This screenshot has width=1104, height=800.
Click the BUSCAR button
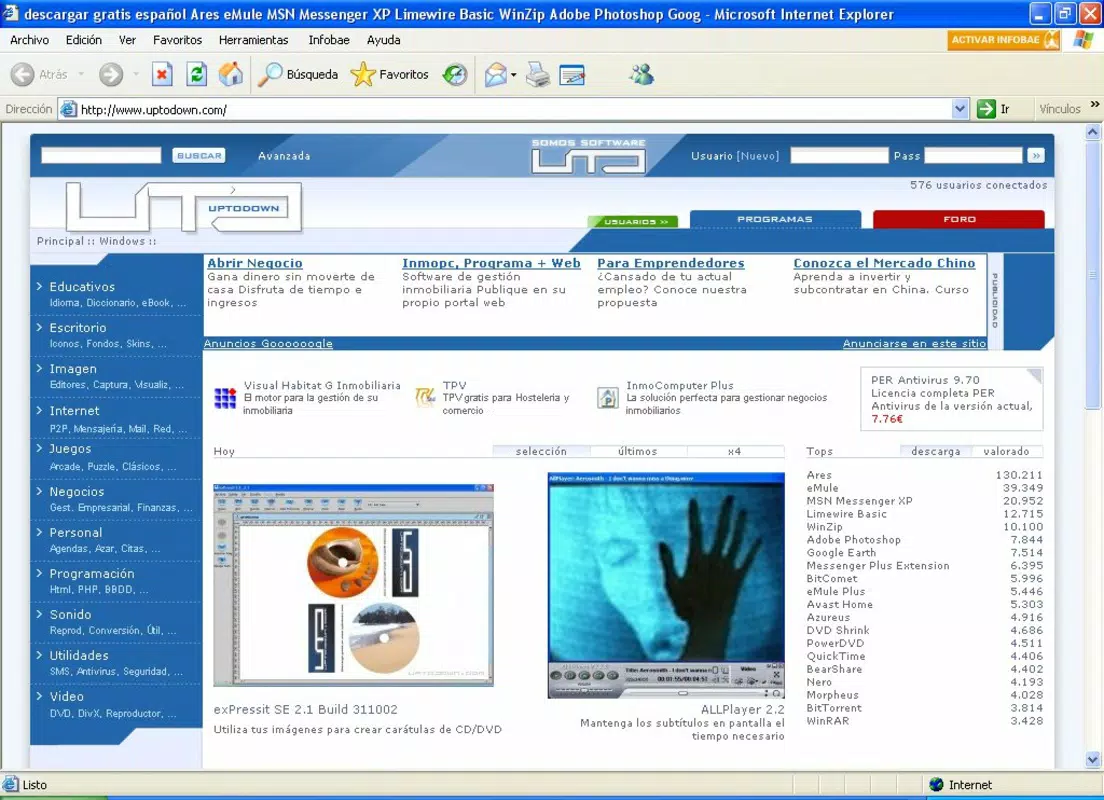tap(199, 156)
